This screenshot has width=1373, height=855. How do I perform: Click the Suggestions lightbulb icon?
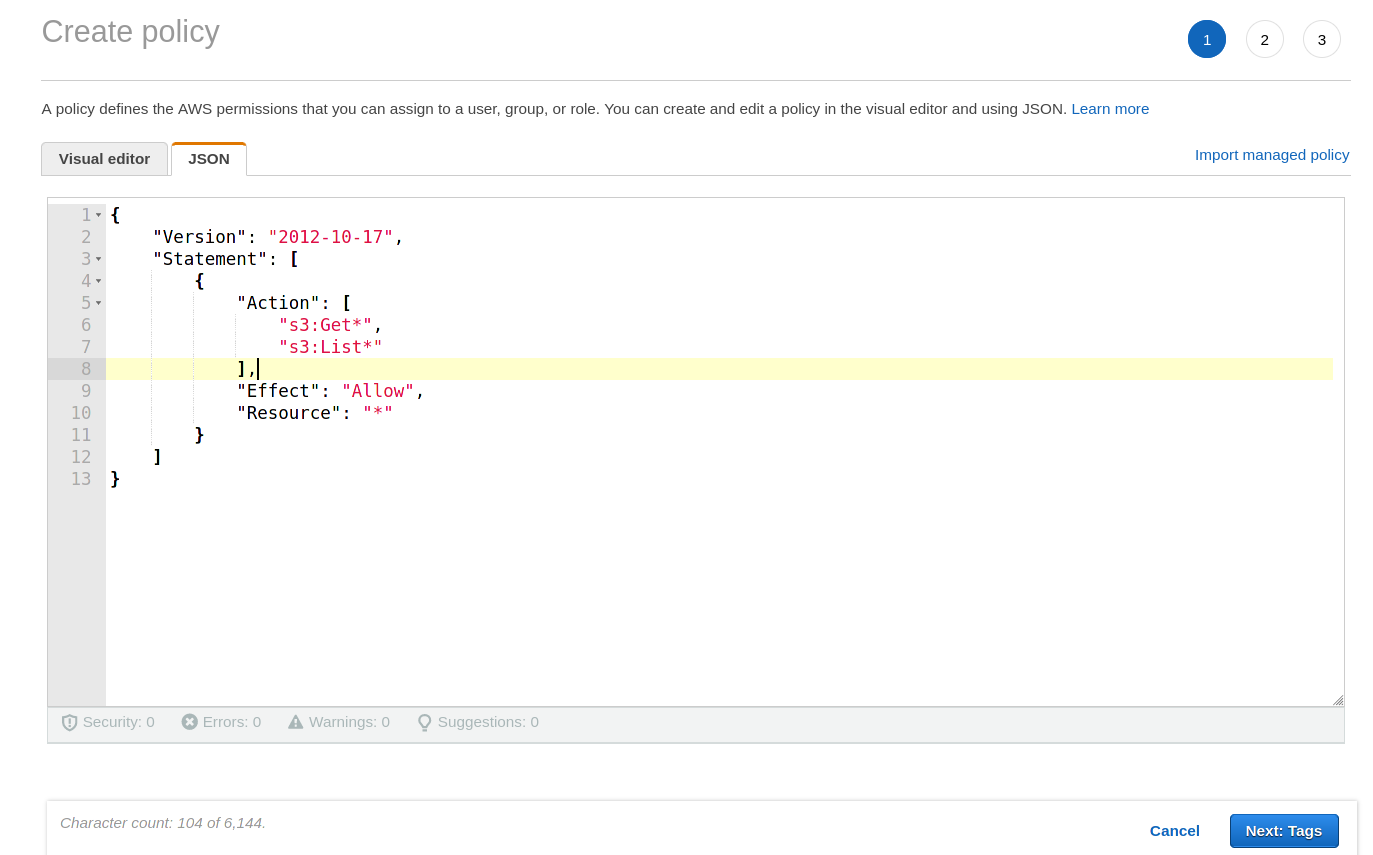tap(424, 721)
